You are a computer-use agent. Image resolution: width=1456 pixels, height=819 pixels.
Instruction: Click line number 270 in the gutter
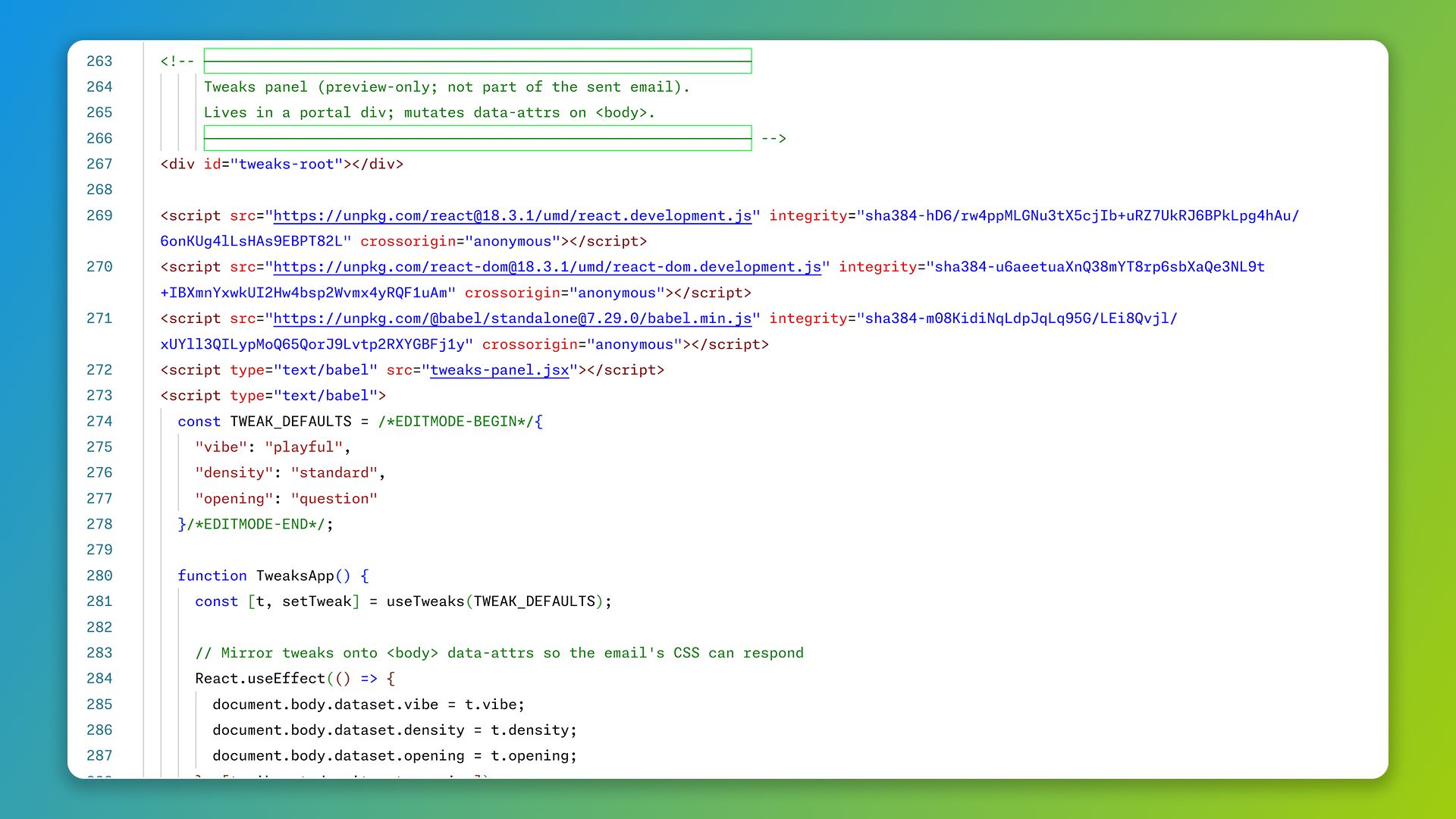(x=99, y=267)
